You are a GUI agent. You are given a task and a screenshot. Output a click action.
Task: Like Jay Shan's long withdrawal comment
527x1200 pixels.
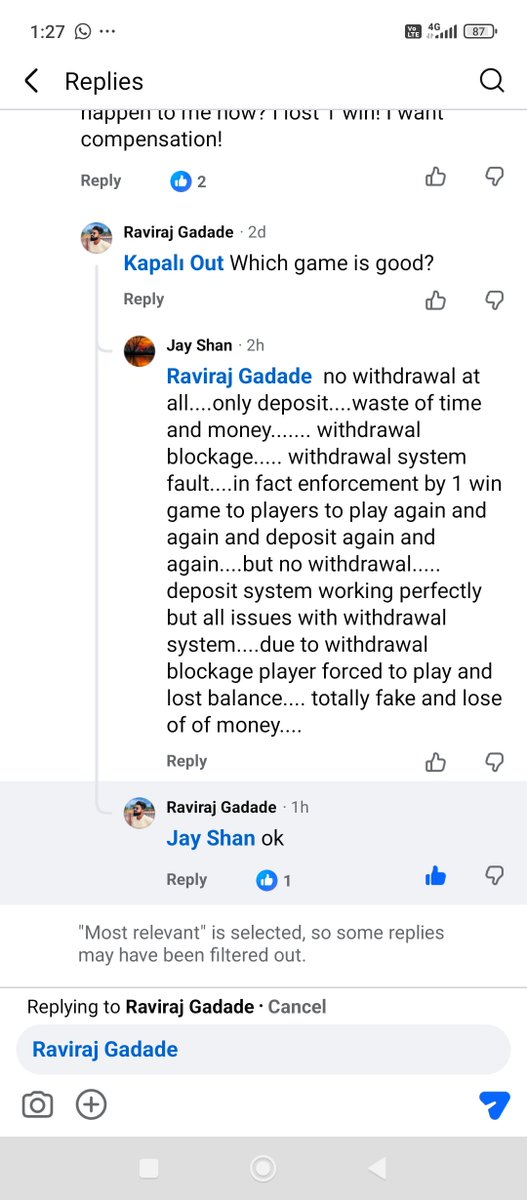(x=436, y=762)
